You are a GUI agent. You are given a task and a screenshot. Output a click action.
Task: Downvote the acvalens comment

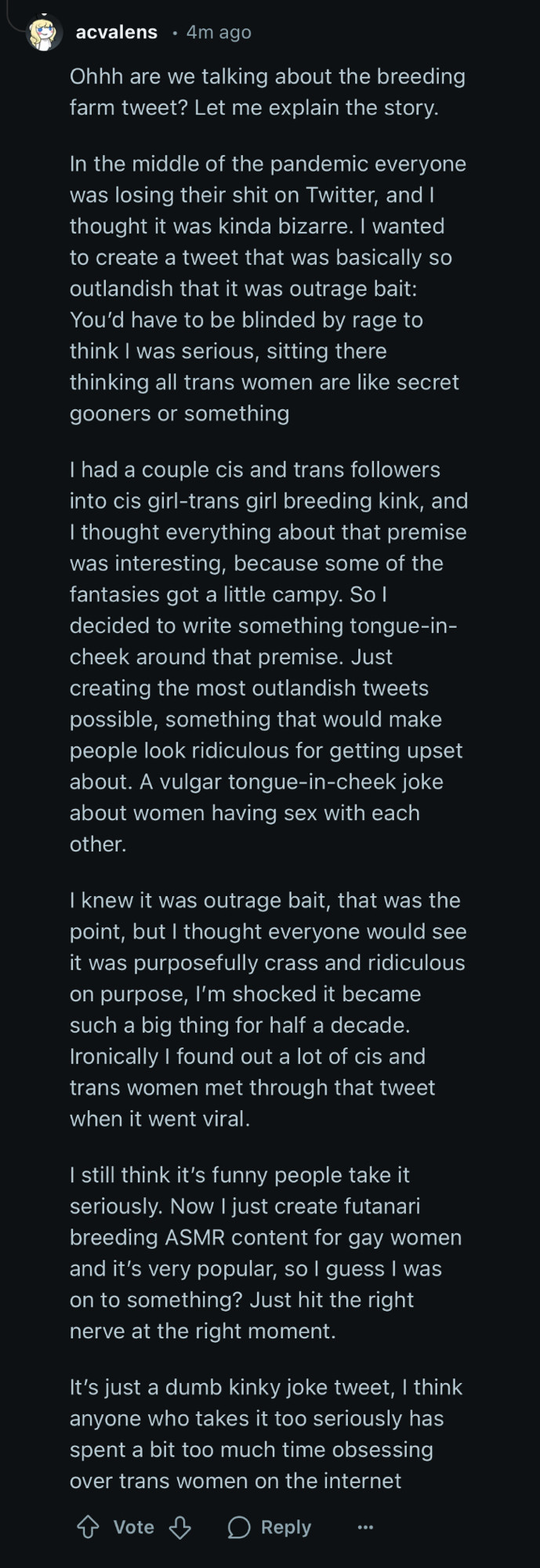click(180, 1526)
